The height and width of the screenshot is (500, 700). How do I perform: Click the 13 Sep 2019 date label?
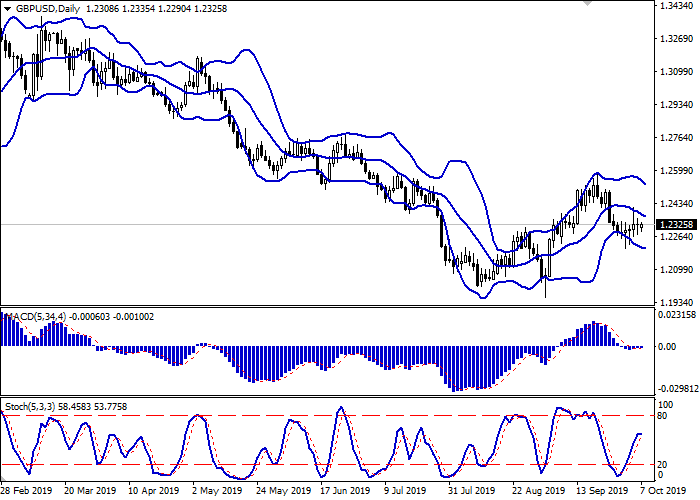coord(599,491)
